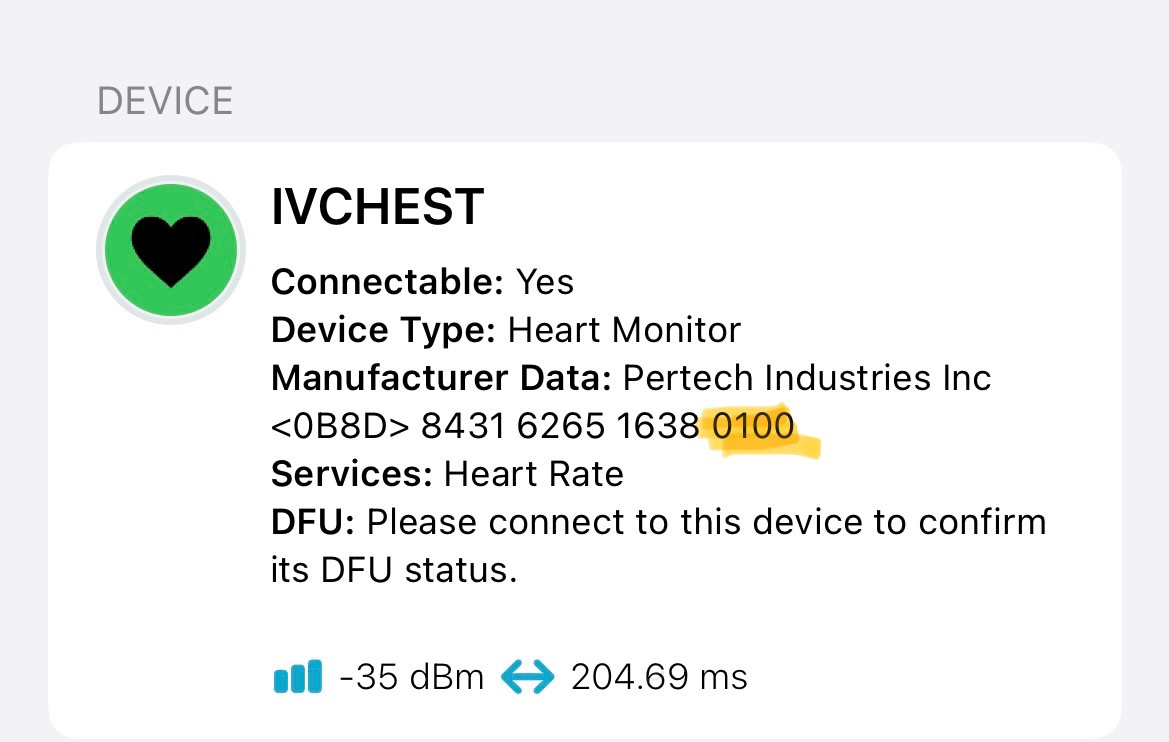Tap the <0B8D> company identifier

point(340,426)
